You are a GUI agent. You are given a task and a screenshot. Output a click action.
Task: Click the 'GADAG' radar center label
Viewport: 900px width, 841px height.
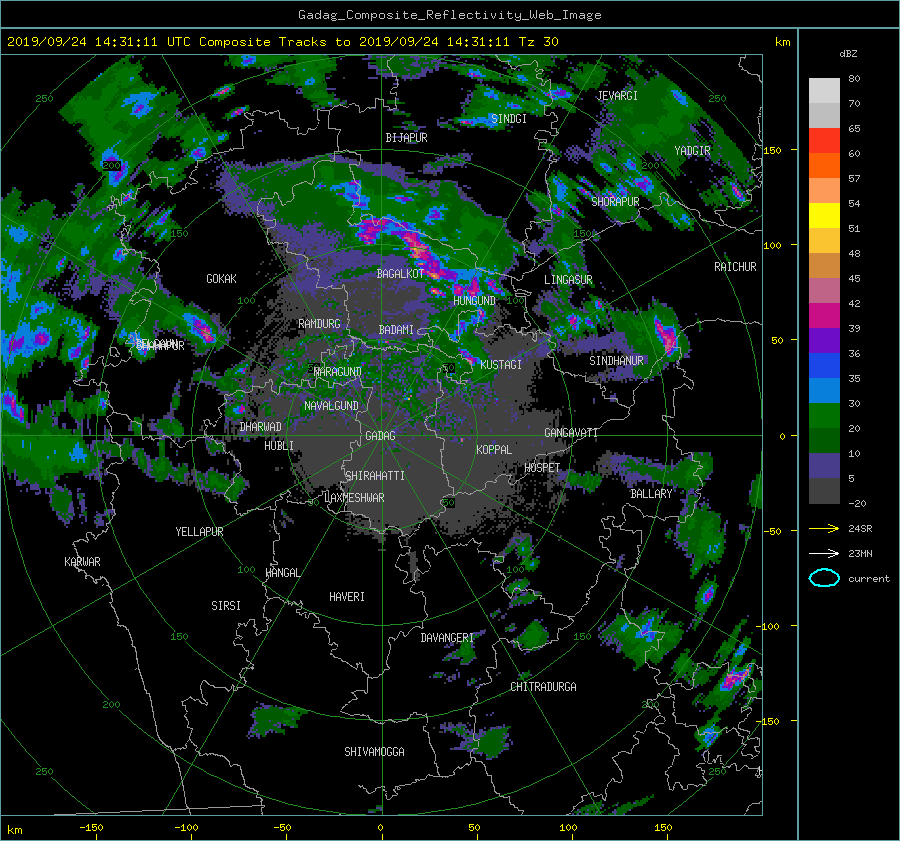380,436
